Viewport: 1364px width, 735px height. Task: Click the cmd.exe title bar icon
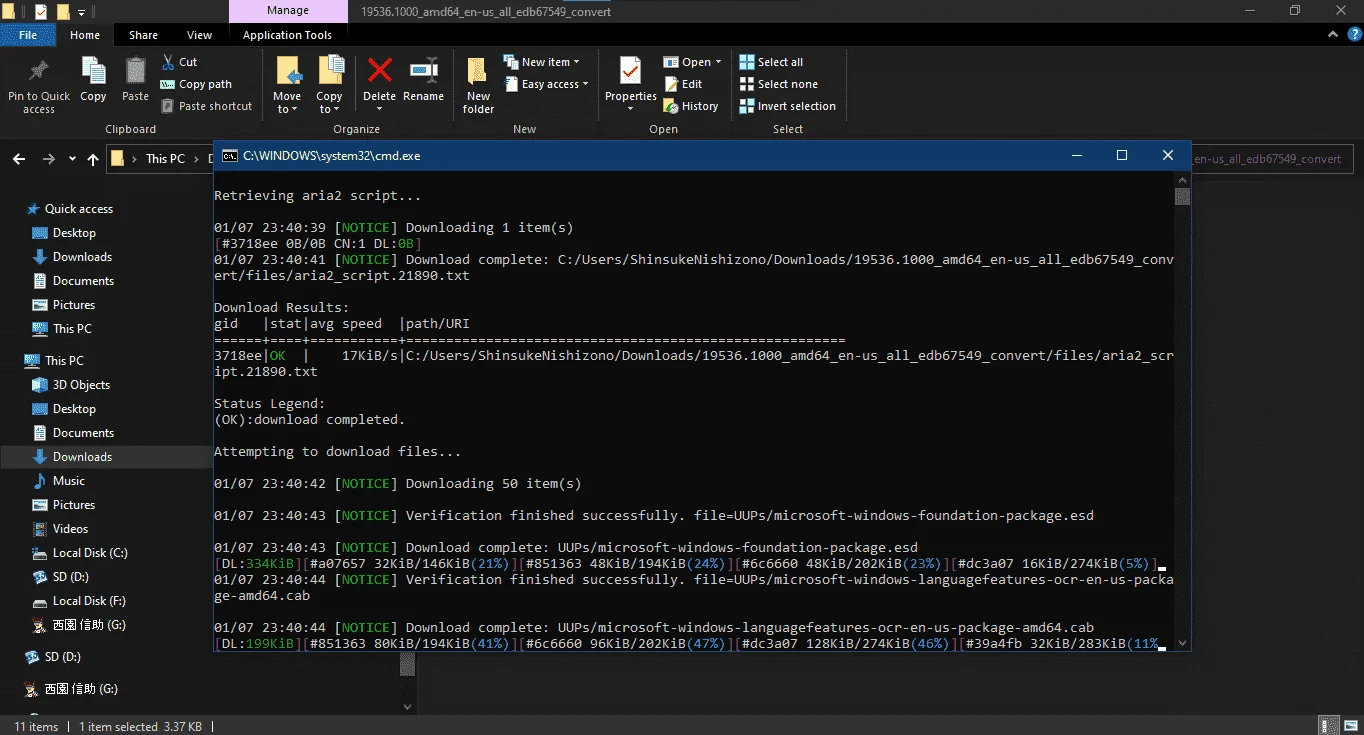pyautogui.click(x=230, y=156)
